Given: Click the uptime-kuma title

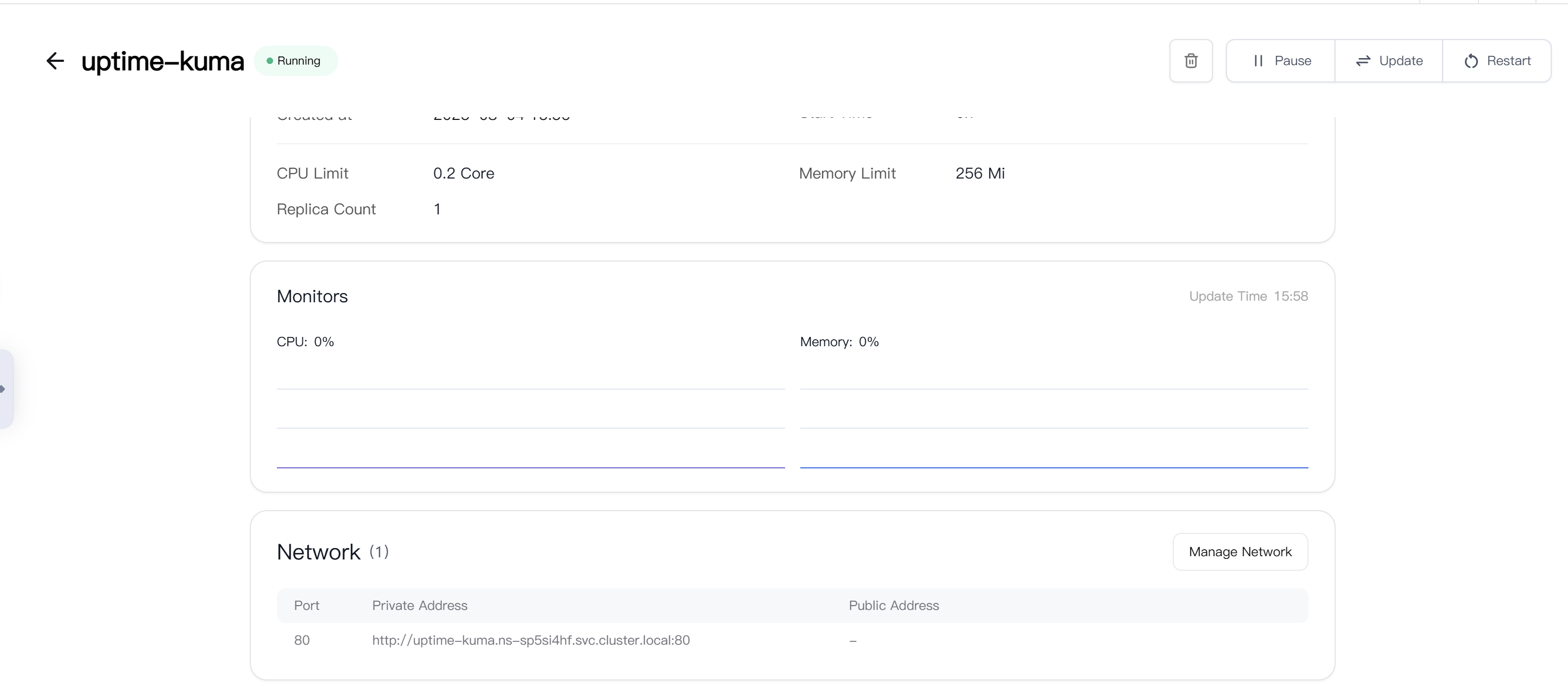Looking at the screenshot, I should click(x=162, y=61).
